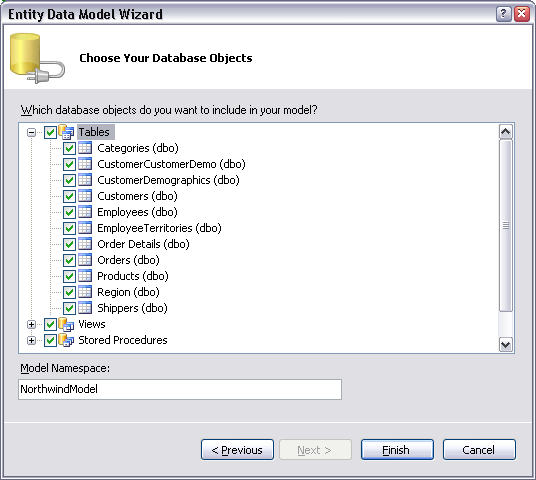The height and width of the screenshot is (480, 536).
Task: Click the Views folder icon
Action: click(66, 324)
